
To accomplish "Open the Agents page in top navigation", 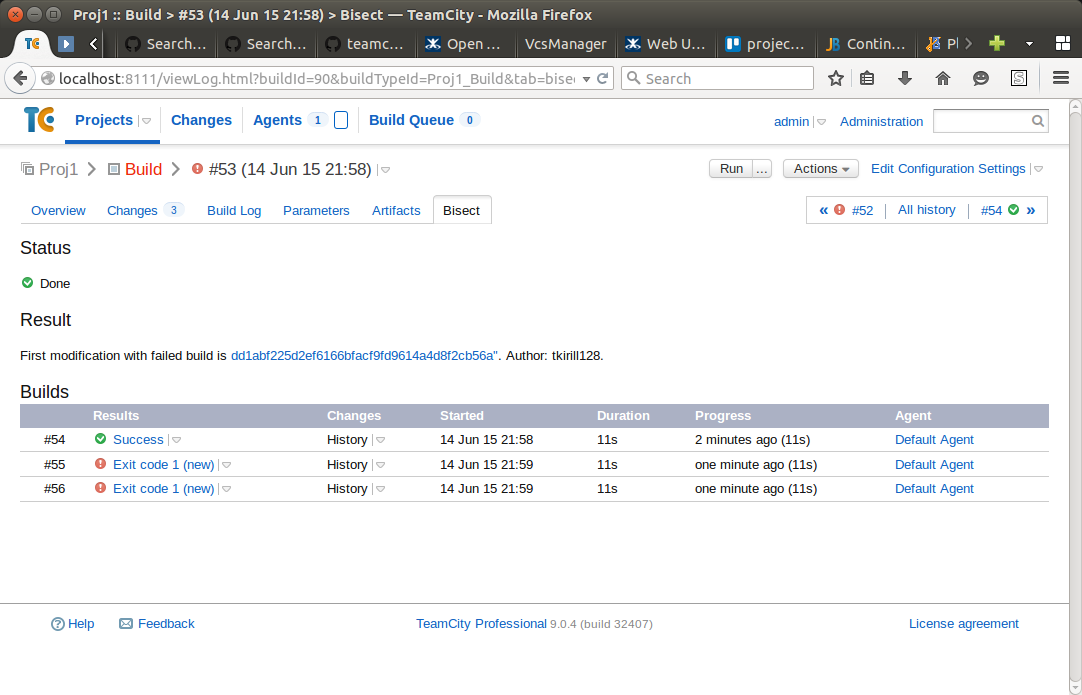I will [277, 120].
